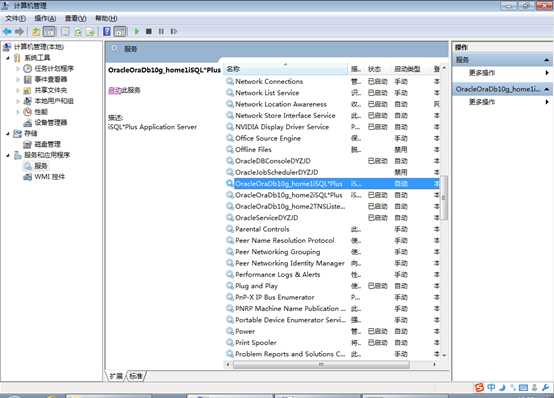Select OracleOraDb10g_home2iSQL*Plus service
Viewport: 554px width, 398px height.
(332, 195)
